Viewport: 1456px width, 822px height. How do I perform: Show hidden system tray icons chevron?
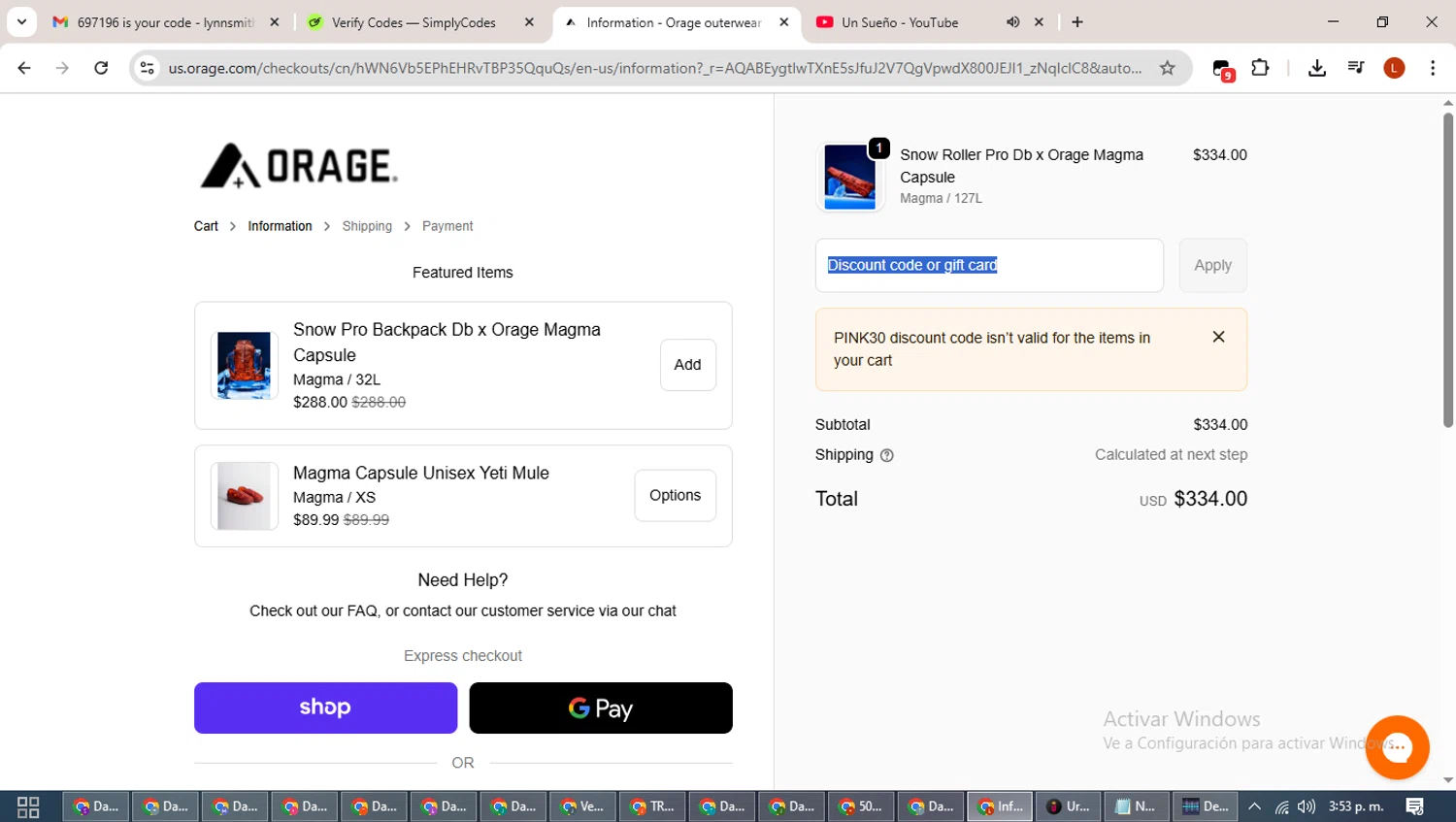coord(1254,806)
